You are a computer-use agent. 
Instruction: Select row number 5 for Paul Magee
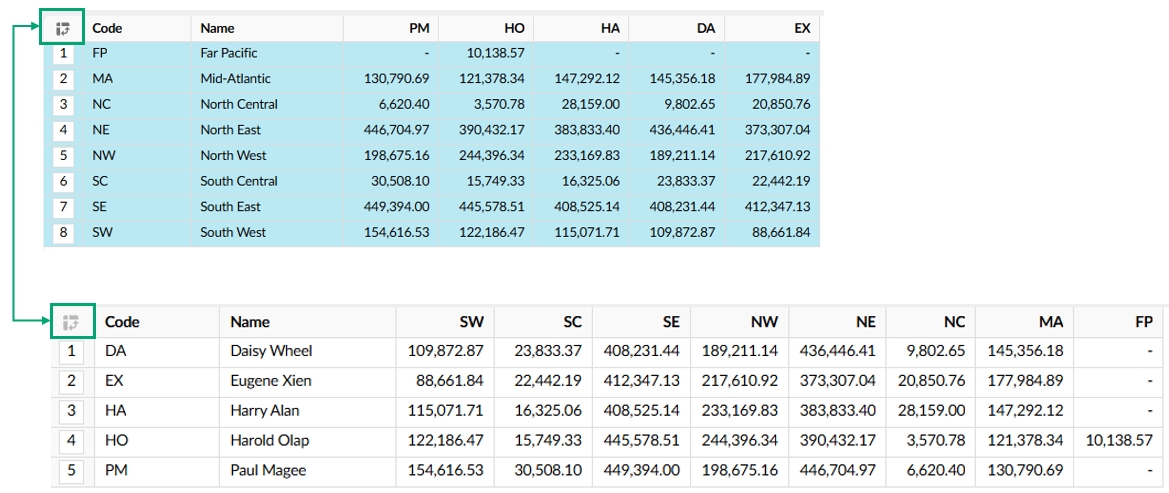(x=71, y=470)
